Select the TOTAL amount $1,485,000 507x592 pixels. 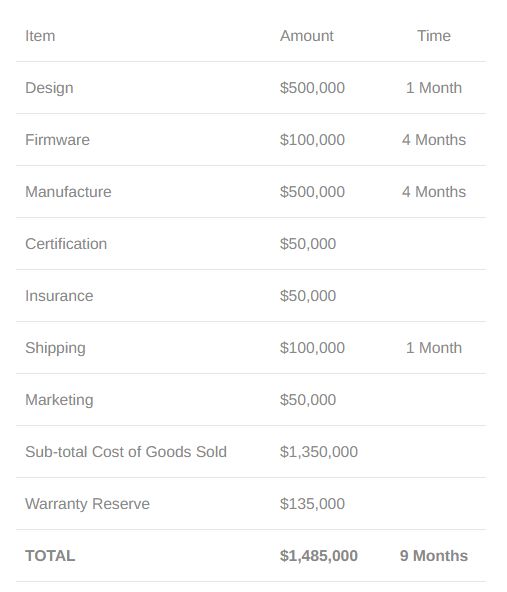coord(319,556)
